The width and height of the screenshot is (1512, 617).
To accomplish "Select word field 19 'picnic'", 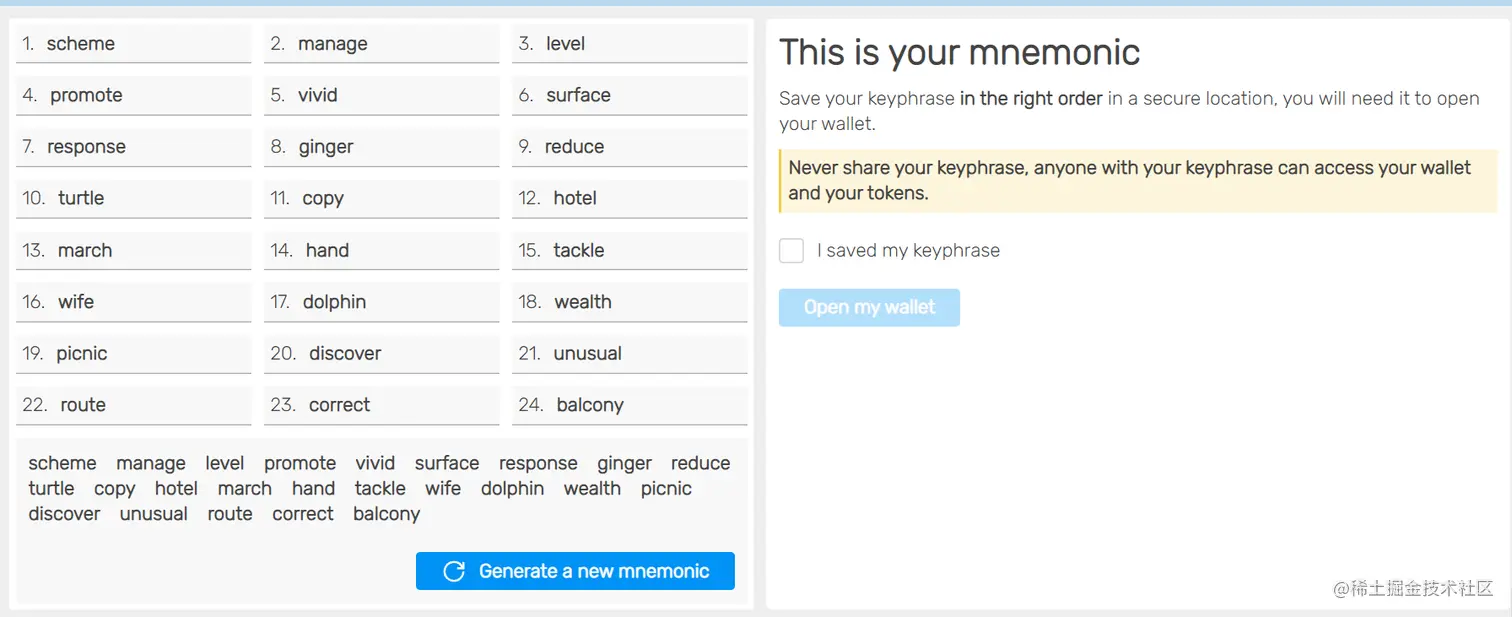I will pyautogui.click(x=133, y=354).
